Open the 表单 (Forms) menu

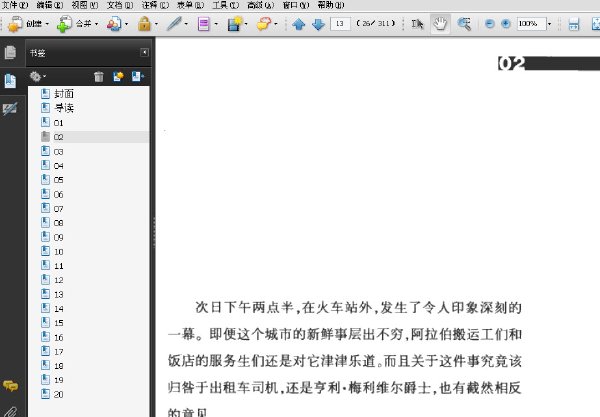(x=190, y=5)
